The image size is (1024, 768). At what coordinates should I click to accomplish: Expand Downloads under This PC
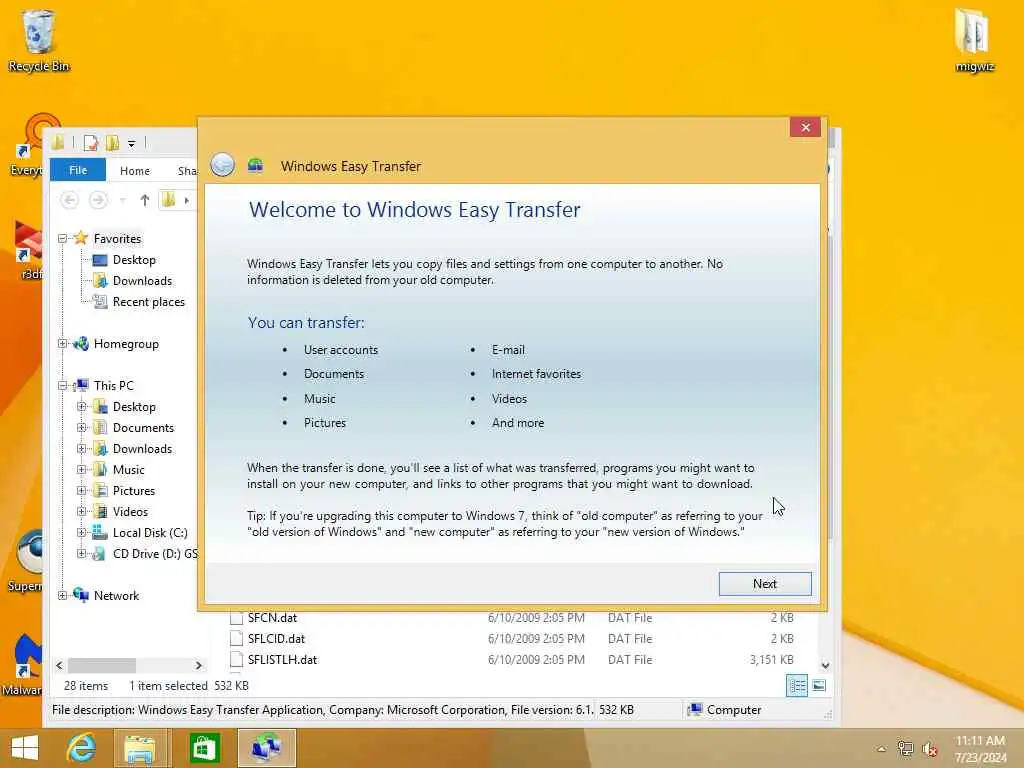[x=82, y=448]
